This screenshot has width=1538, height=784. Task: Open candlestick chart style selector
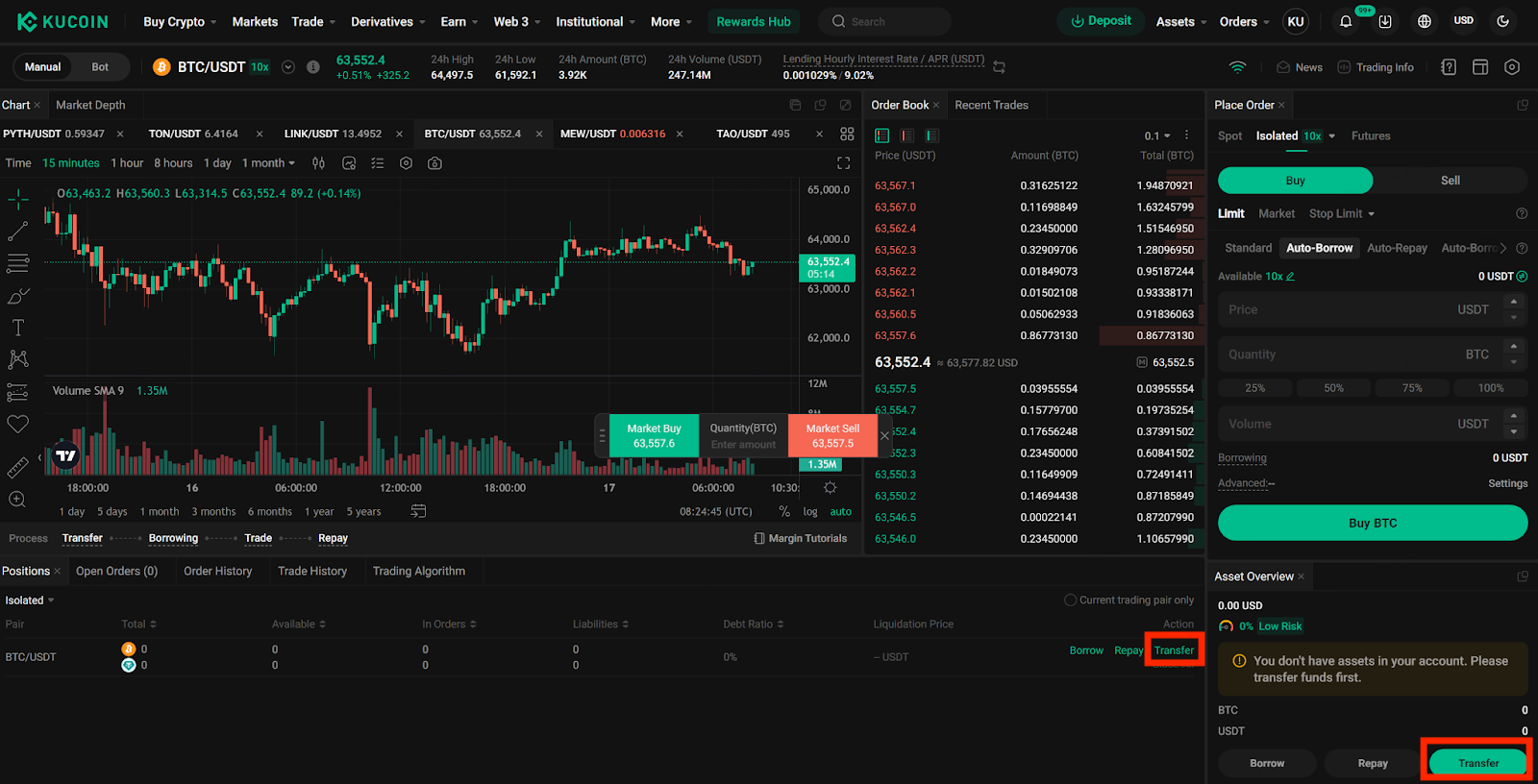[x=319, y=163]
